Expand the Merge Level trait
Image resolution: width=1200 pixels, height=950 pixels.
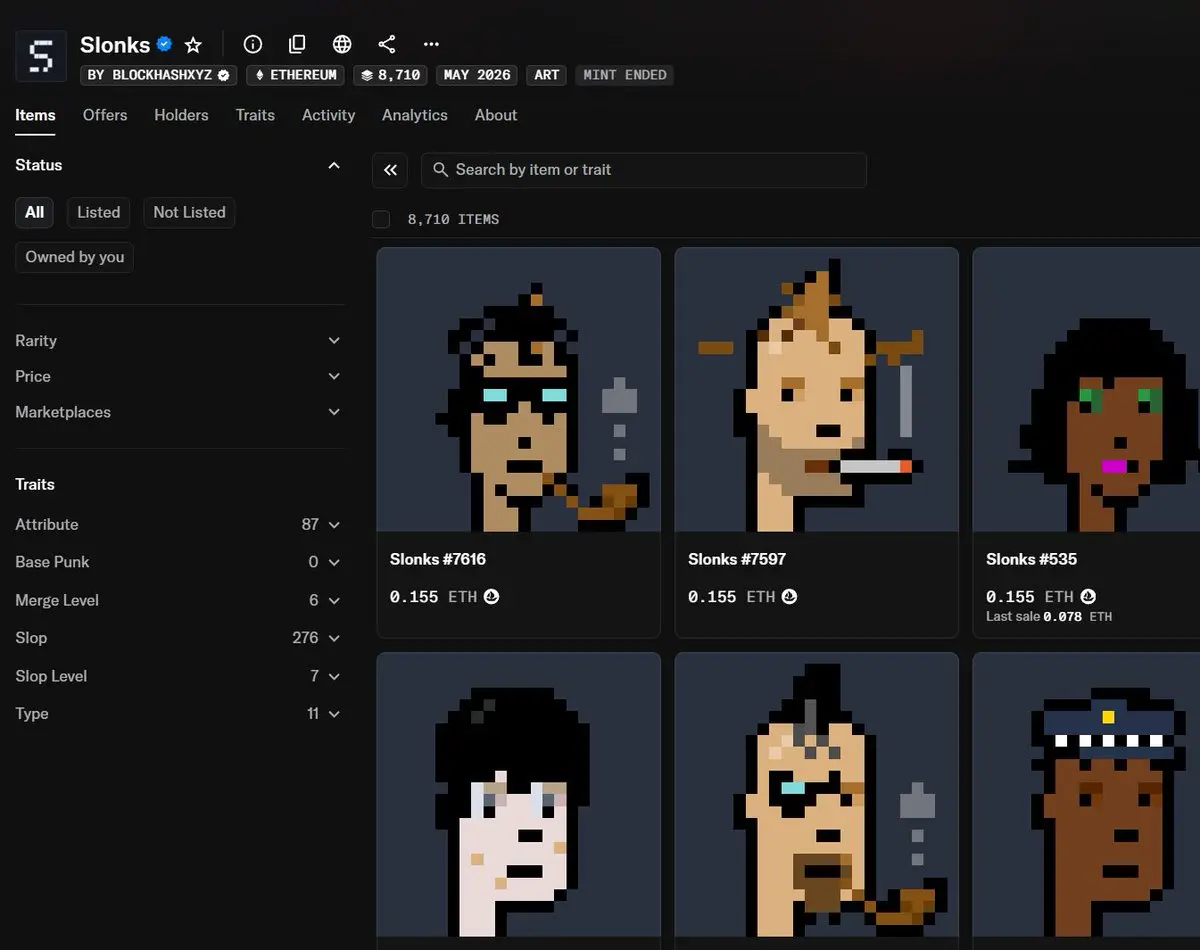pyautogui.click(x=179, y=600)
